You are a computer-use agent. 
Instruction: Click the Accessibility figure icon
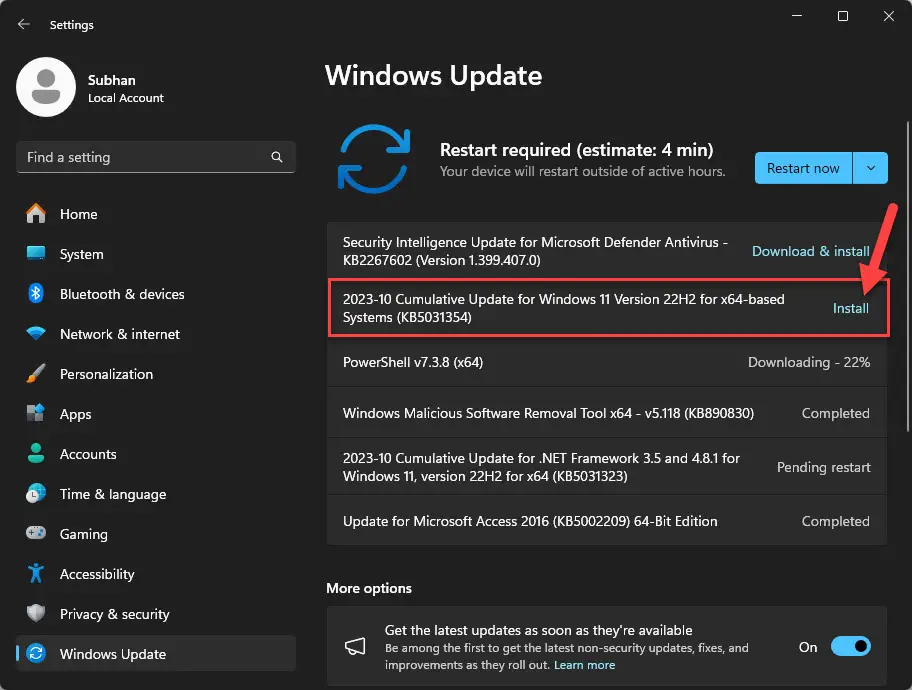[x=36, y=573]
